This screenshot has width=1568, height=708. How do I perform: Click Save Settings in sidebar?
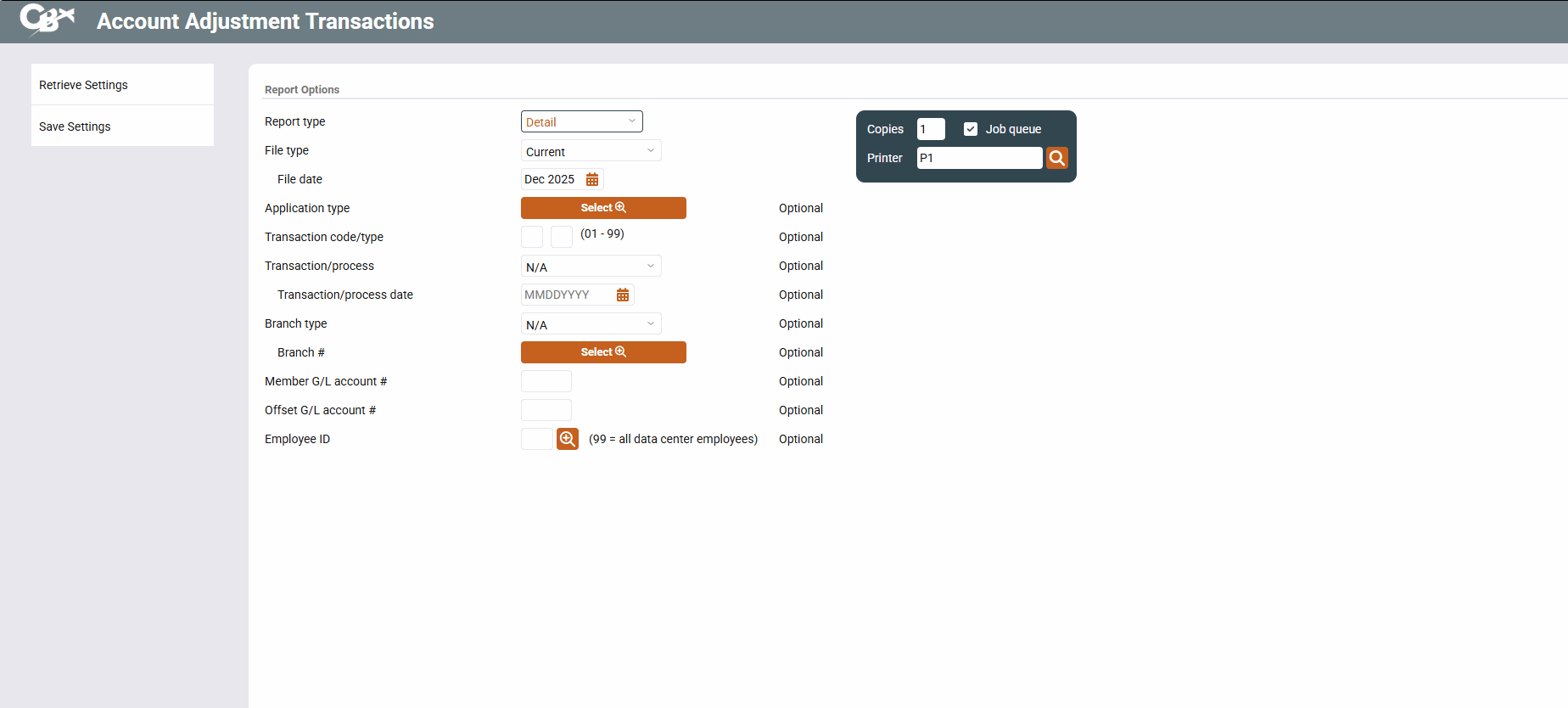[x=75, y=126]
